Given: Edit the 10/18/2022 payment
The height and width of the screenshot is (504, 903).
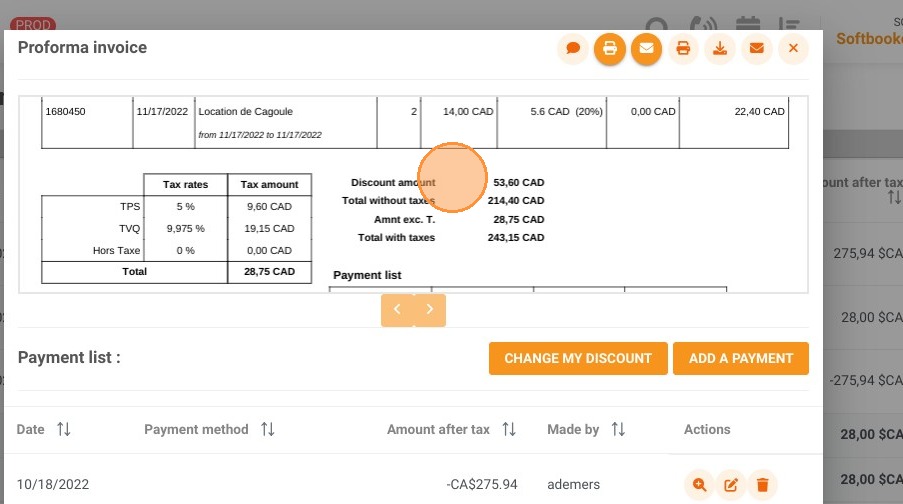Looking at the screenshot, I should (731, 485).
